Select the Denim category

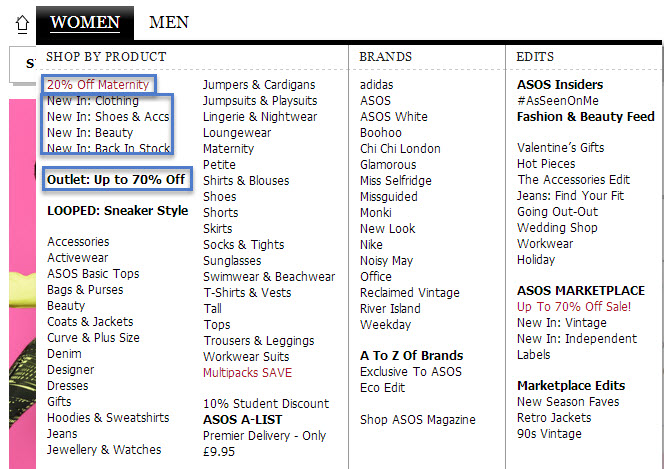tap(64, 354)
